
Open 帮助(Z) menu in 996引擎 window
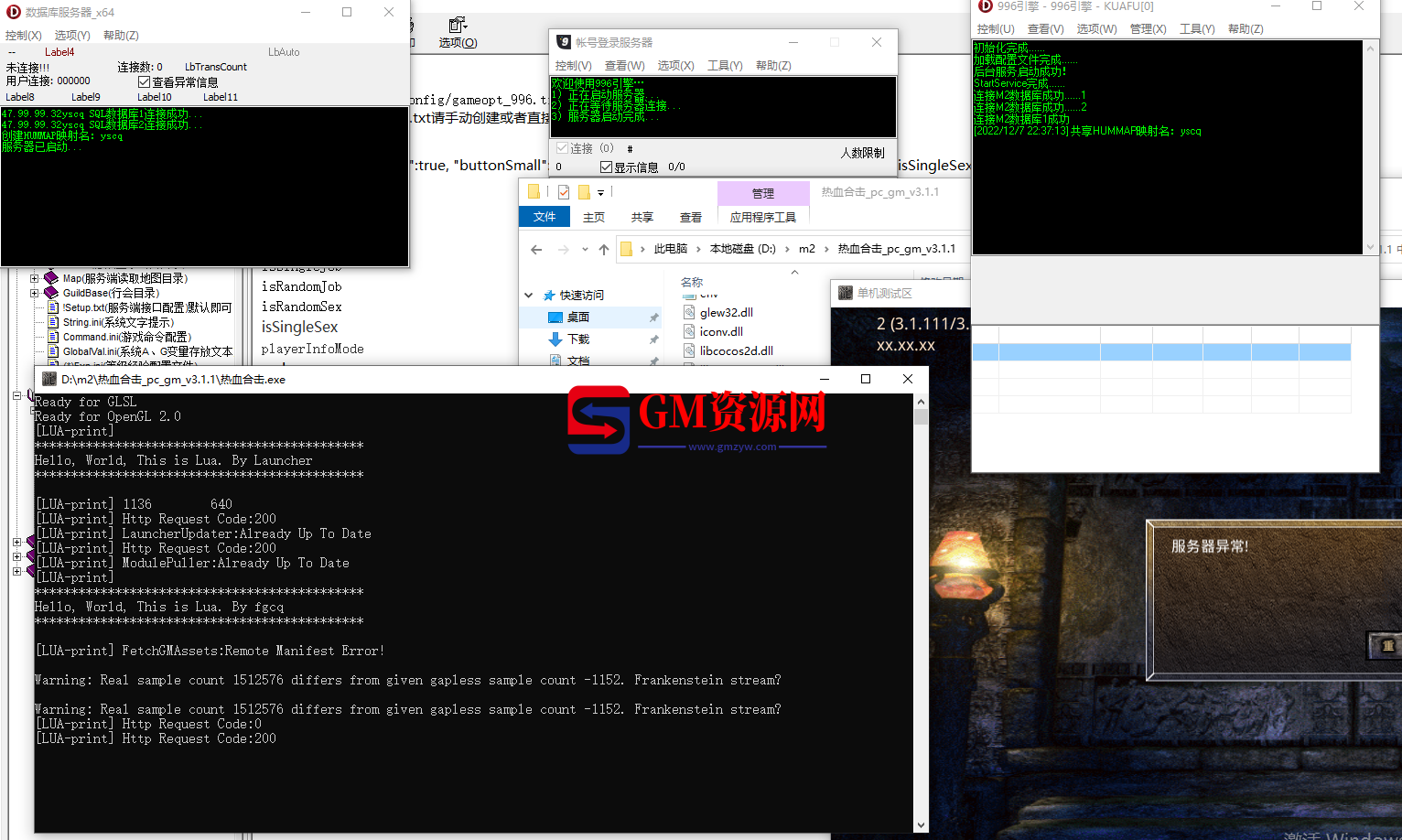point(1246,29)
